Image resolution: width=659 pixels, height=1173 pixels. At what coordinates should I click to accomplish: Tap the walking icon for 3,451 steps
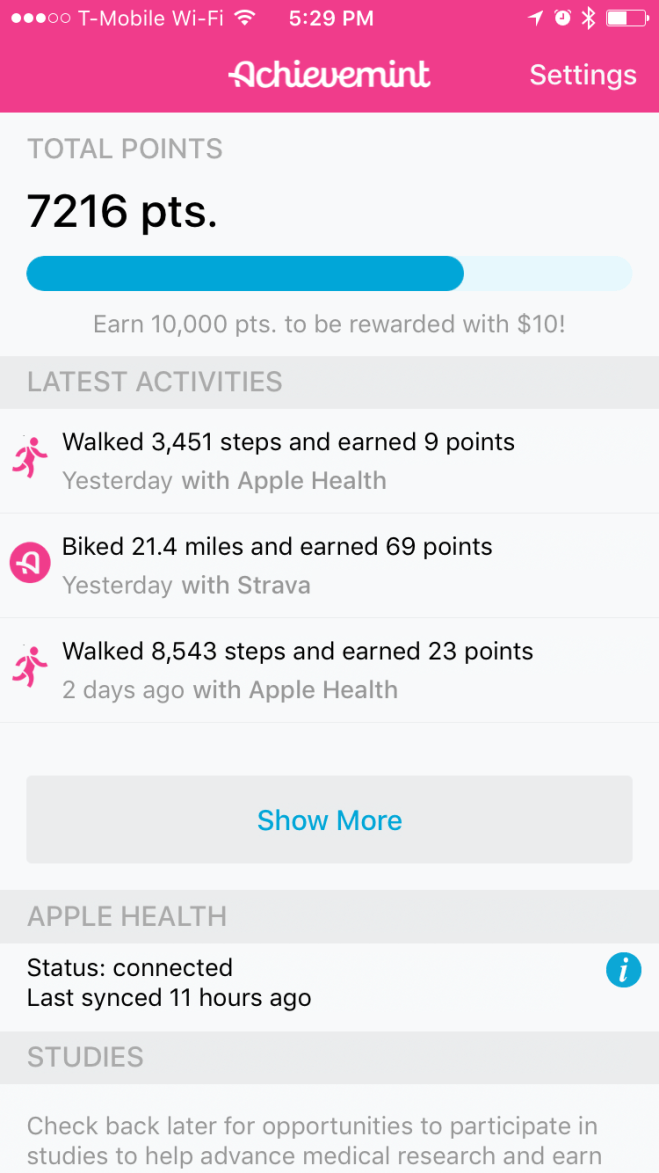tap(30, 460)
